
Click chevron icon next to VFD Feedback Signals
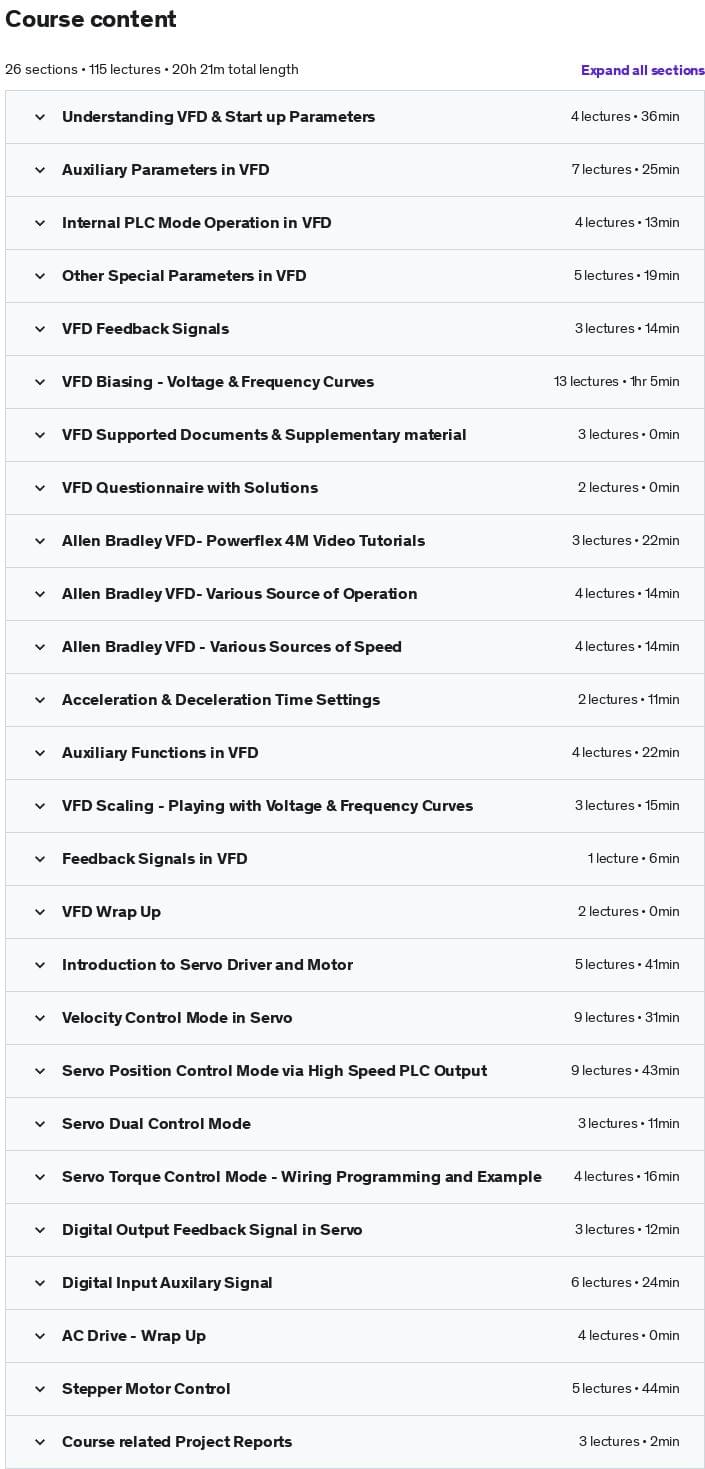(40, 329)
